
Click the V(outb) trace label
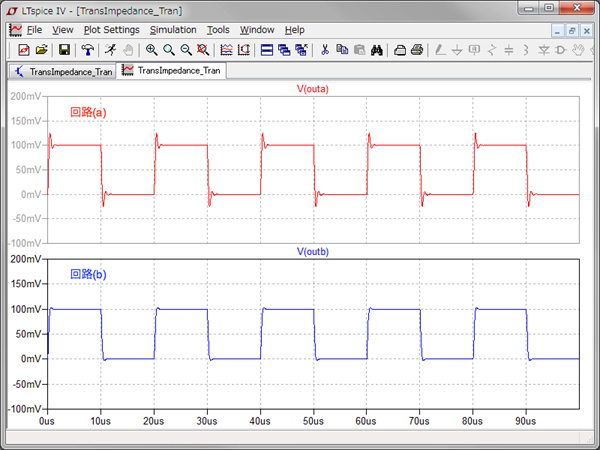pyautogui.click(x=313, y=251)
